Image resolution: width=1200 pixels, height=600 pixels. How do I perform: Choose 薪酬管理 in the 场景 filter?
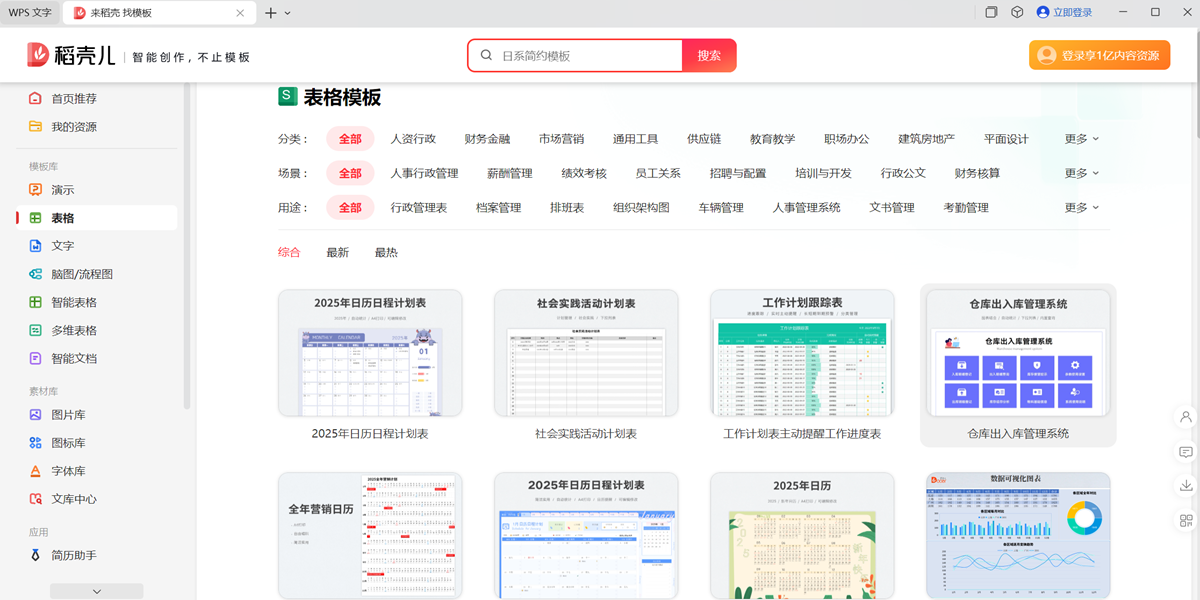tap(510, 173)
